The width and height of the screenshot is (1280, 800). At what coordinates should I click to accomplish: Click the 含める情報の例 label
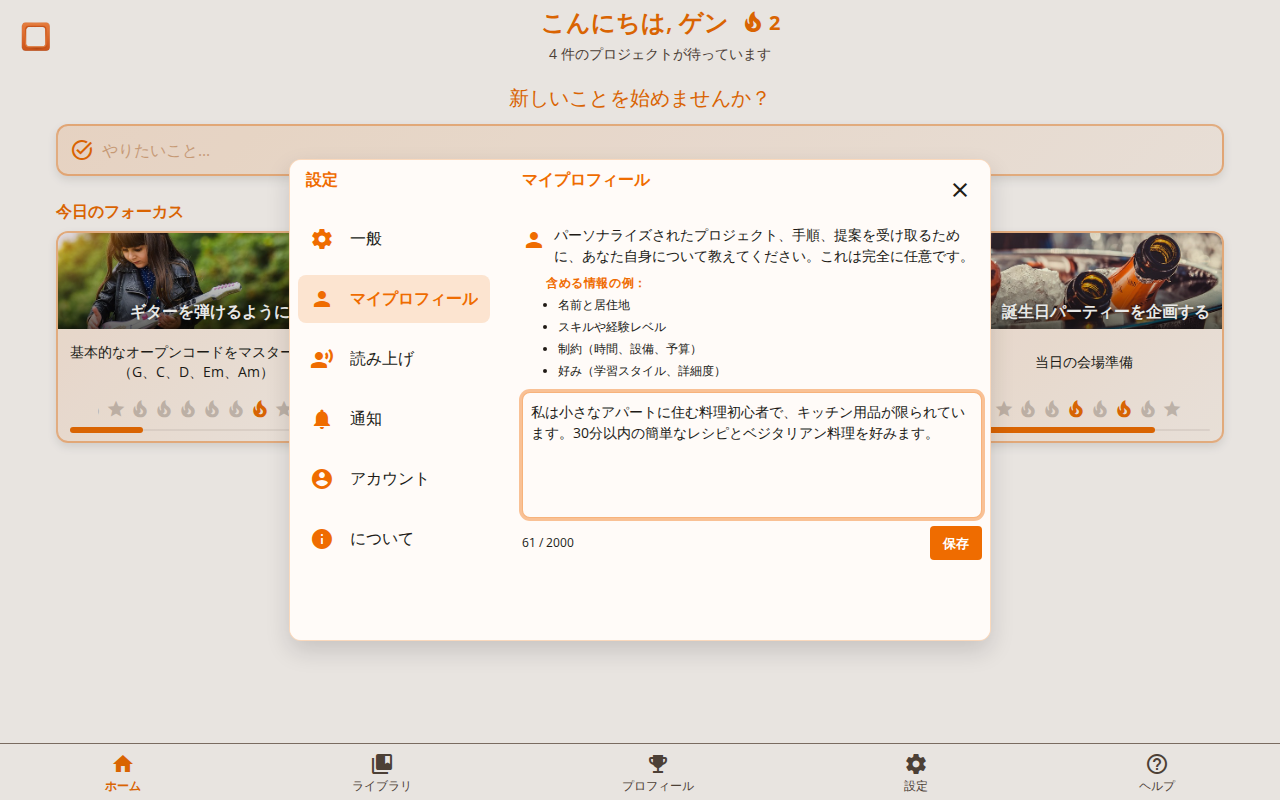(x=595, y=283)
